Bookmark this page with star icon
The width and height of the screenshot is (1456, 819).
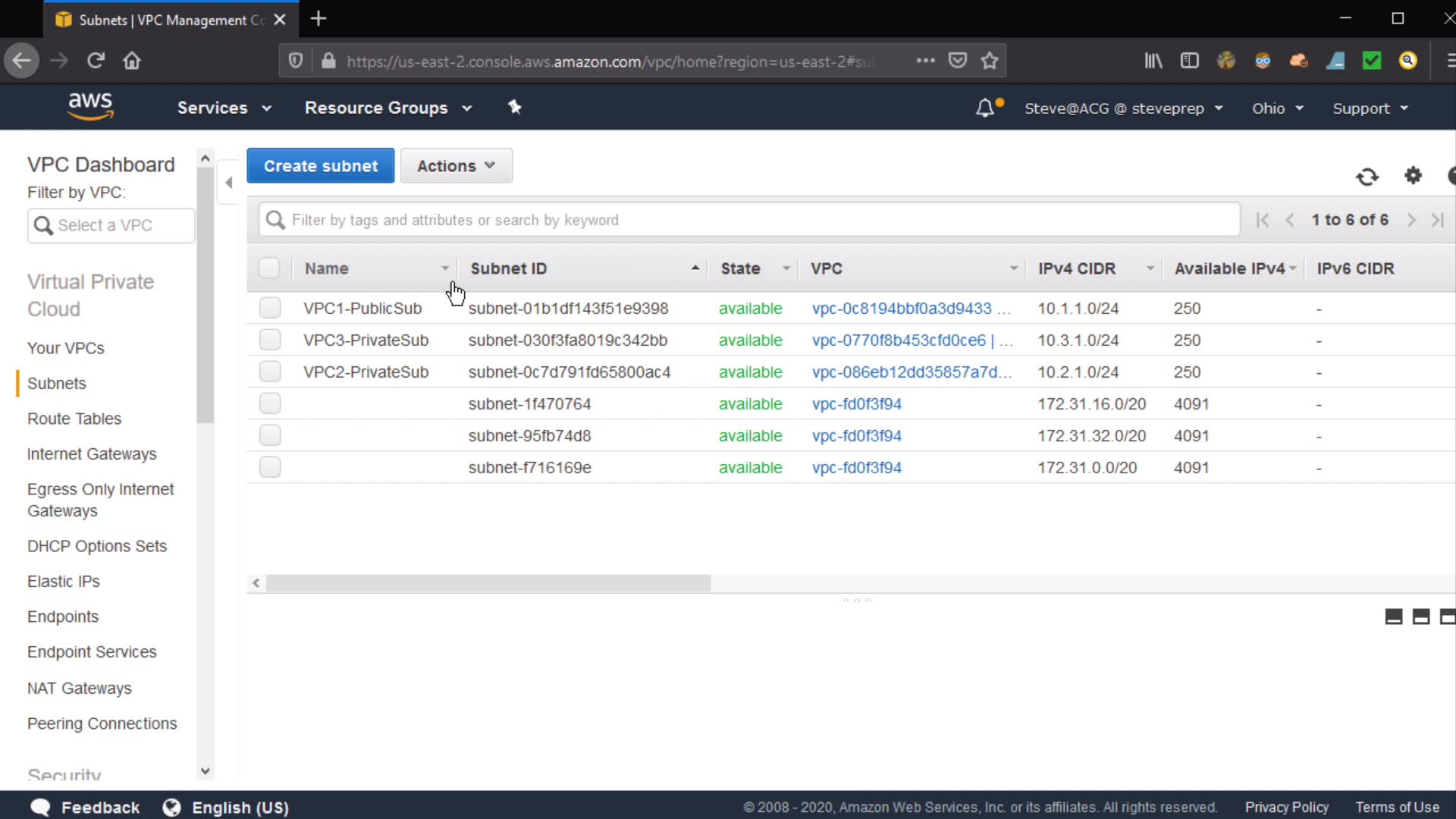(989, 61)
